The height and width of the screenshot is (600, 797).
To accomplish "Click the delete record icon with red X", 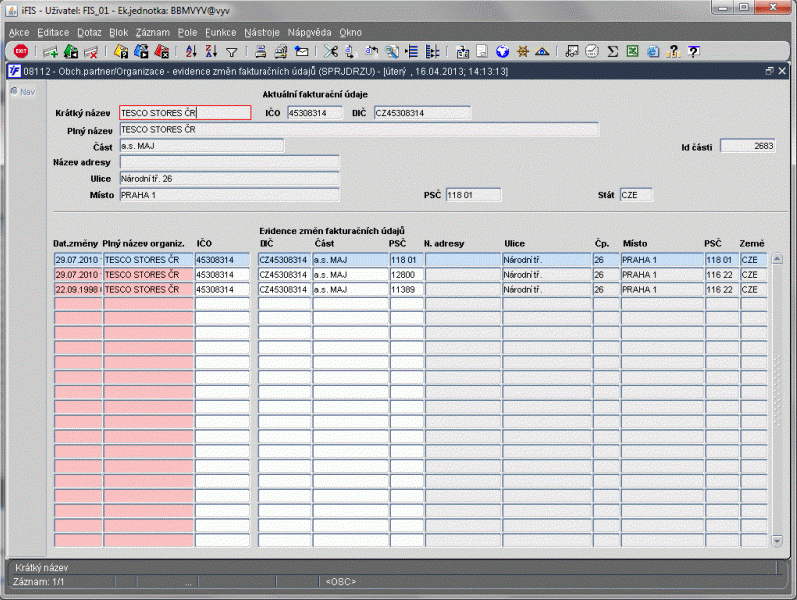I will click(x=90, y=51).
